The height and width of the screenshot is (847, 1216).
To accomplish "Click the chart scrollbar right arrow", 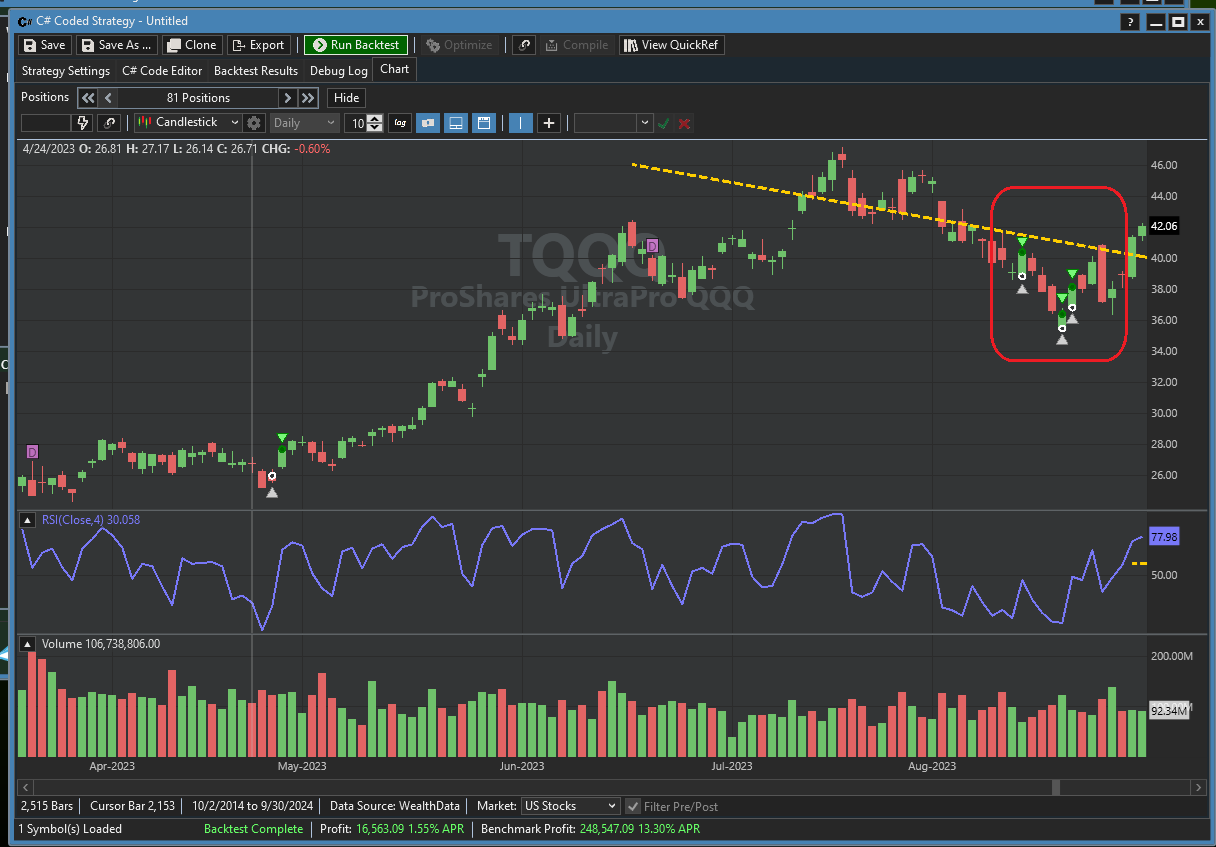I will 1201,787.
